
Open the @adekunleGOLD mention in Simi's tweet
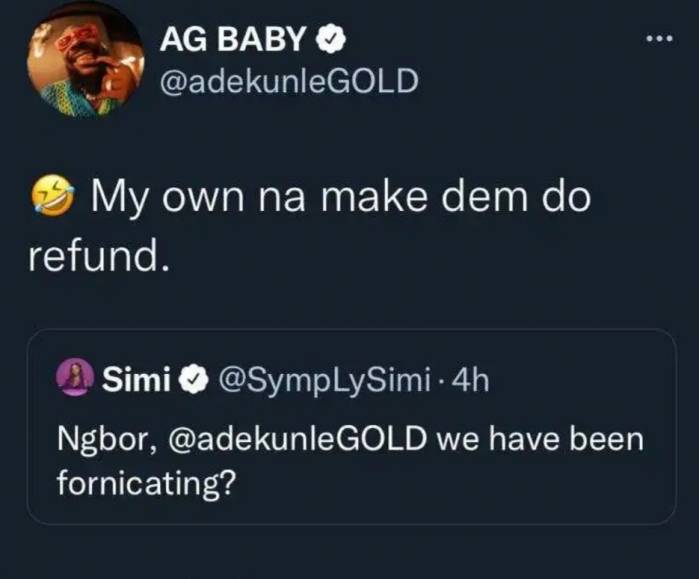297,439
